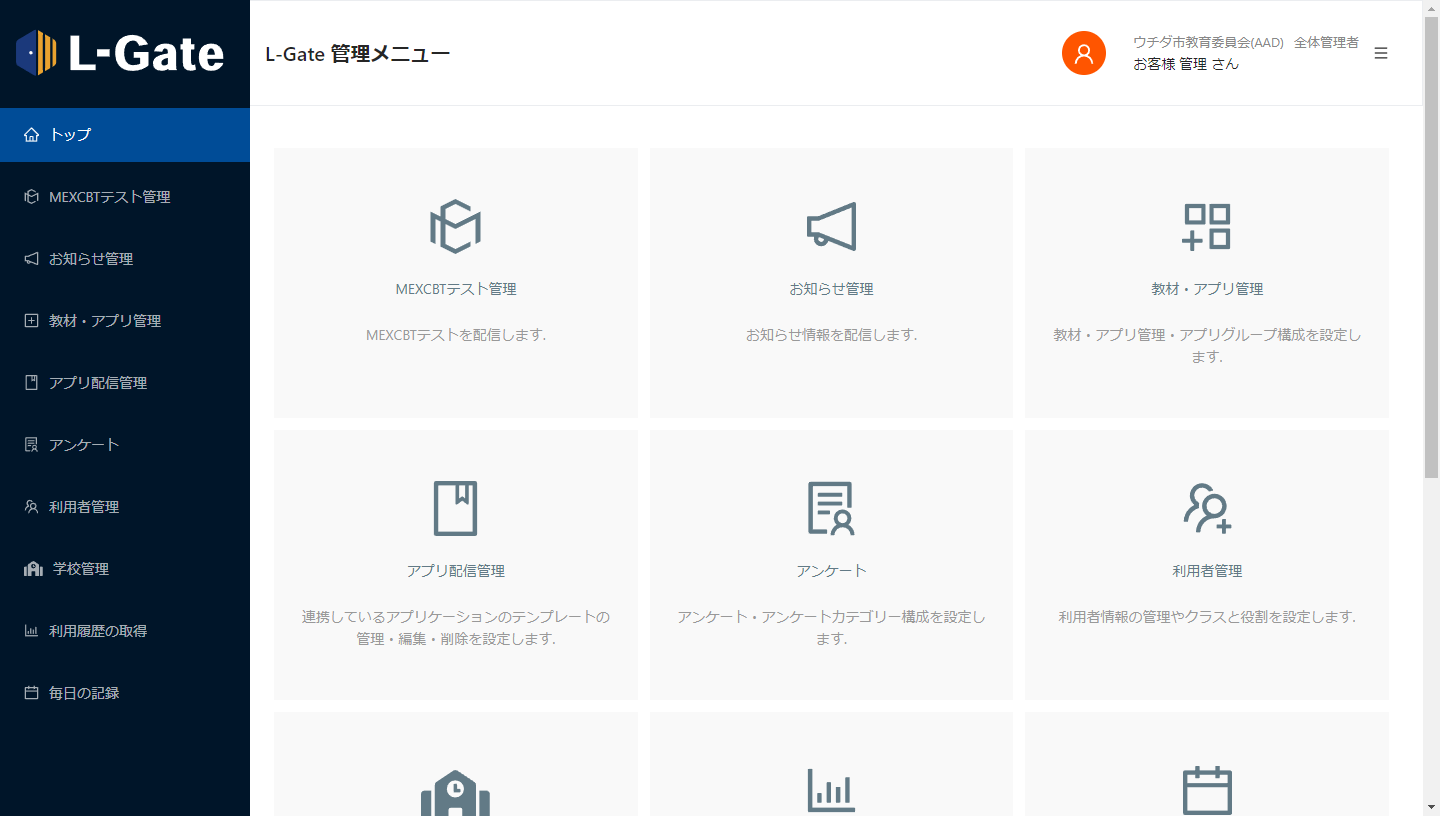
Task: Click the large calendar icon in bottom row
Action: click(x=1207, y=792)
